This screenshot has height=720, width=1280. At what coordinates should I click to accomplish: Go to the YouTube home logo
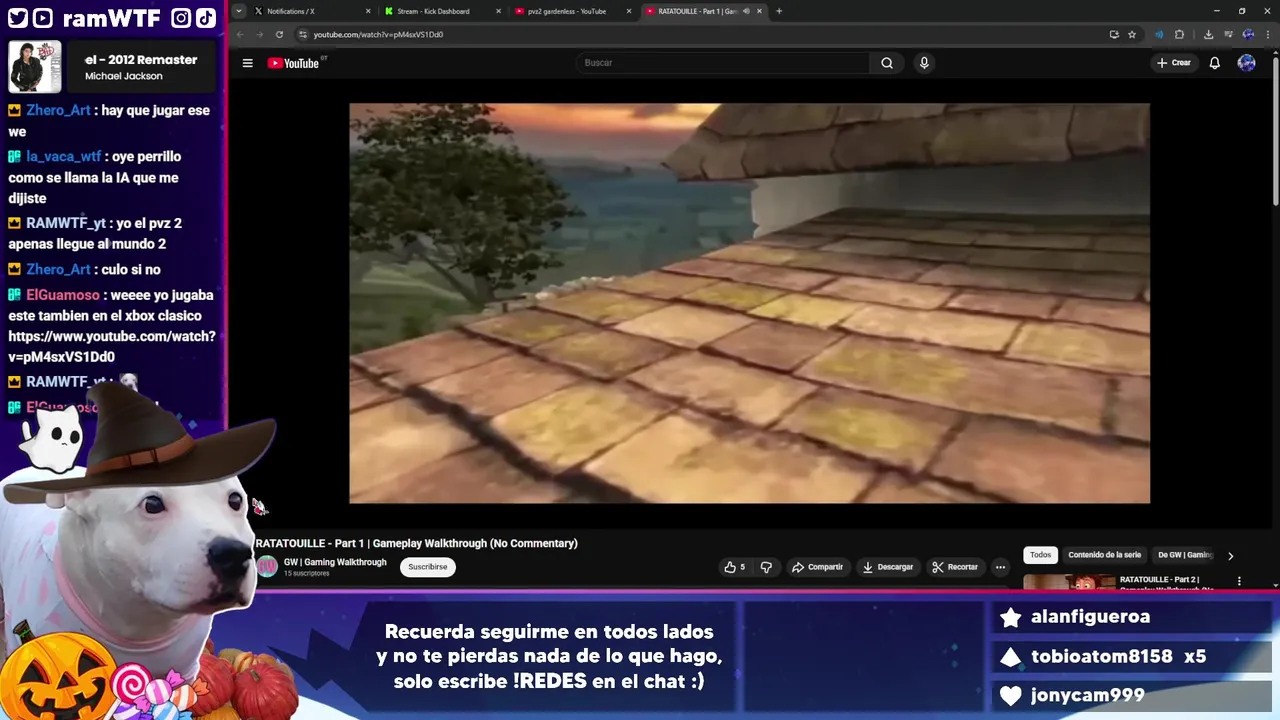tap(293, 63)
